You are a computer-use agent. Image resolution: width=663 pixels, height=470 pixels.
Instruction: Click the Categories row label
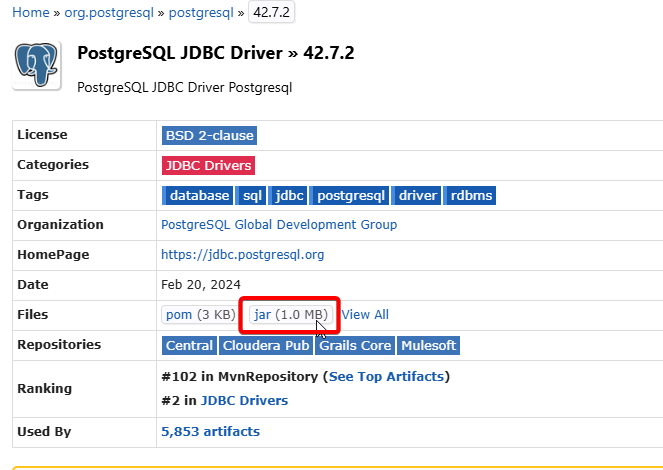pos(53,164)
